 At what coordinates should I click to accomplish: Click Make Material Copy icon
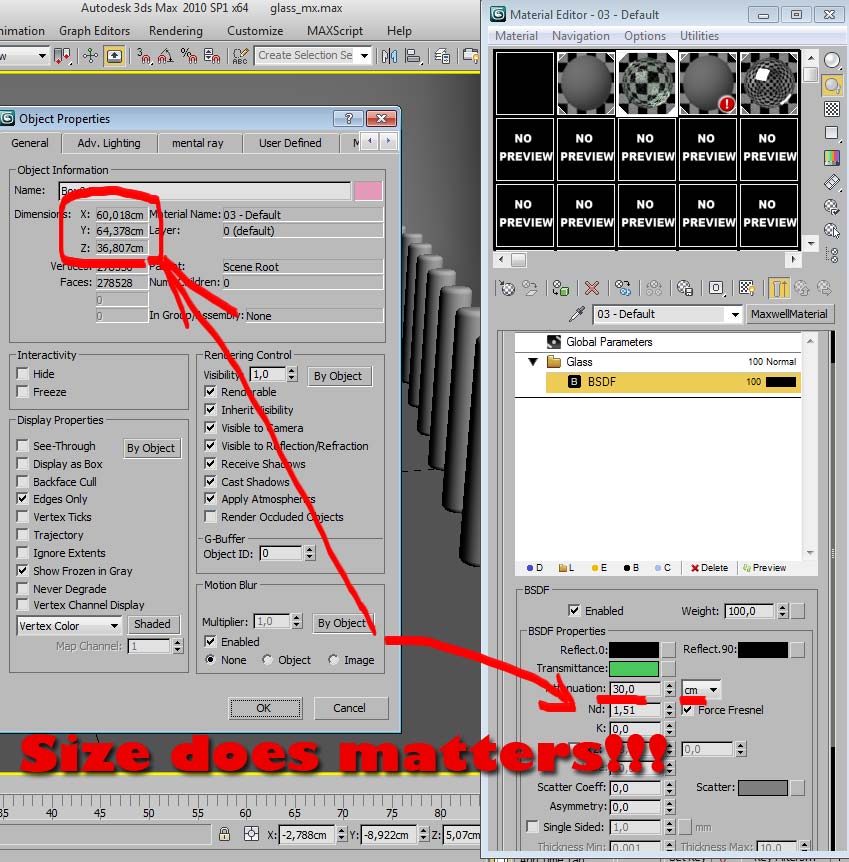point(623,288)
